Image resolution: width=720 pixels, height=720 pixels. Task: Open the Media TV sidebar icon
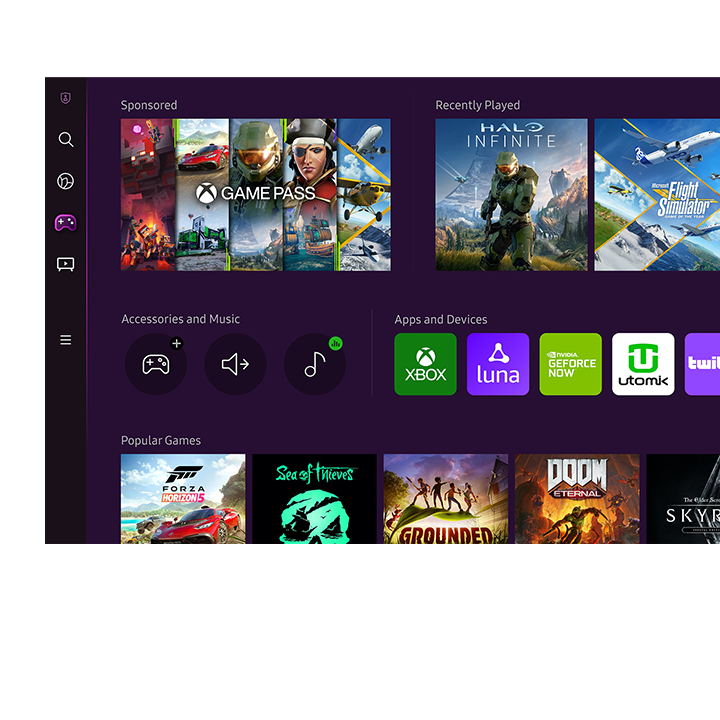click(x=66, y=264)
